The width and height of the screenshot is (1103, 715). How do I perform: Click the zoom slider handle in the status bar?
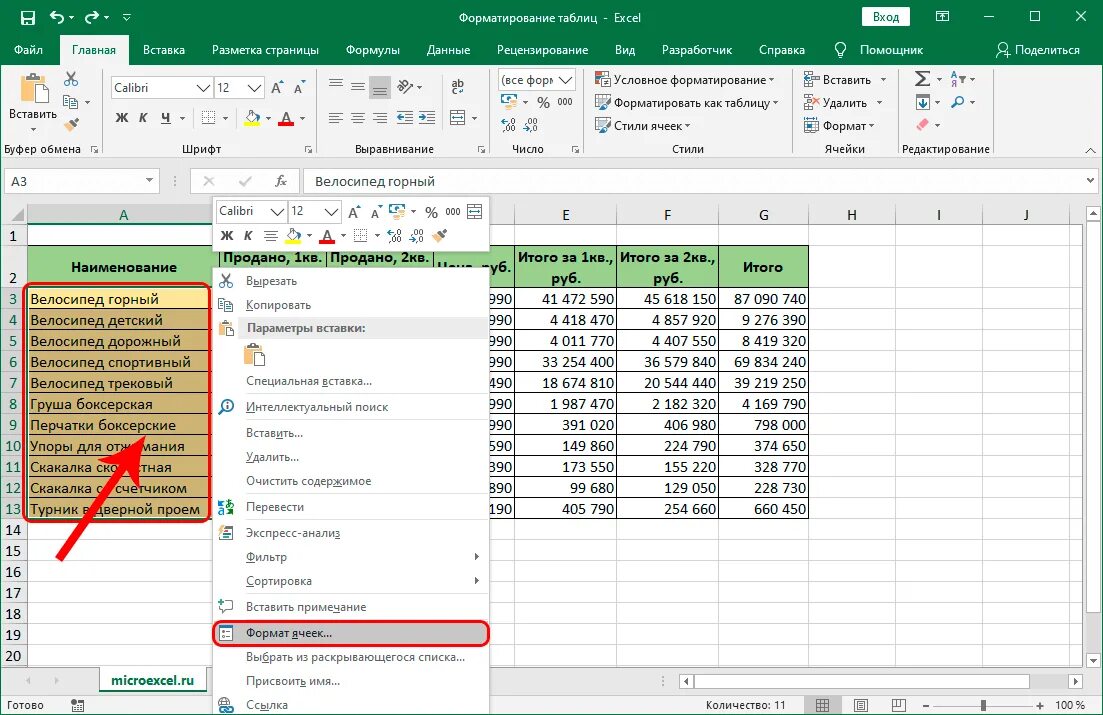(983, 704)
